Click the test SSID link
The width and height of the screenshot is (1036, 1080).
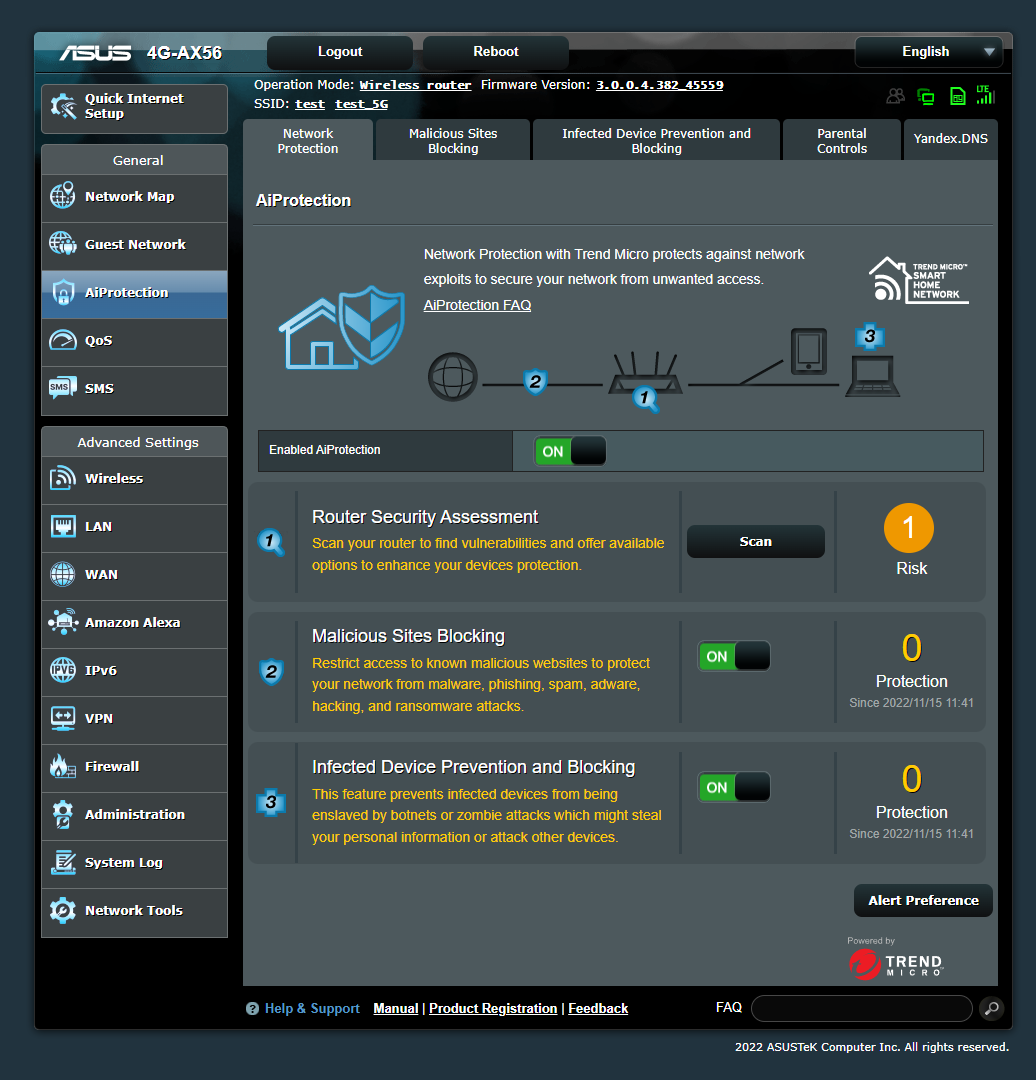(x=310, y=104)
